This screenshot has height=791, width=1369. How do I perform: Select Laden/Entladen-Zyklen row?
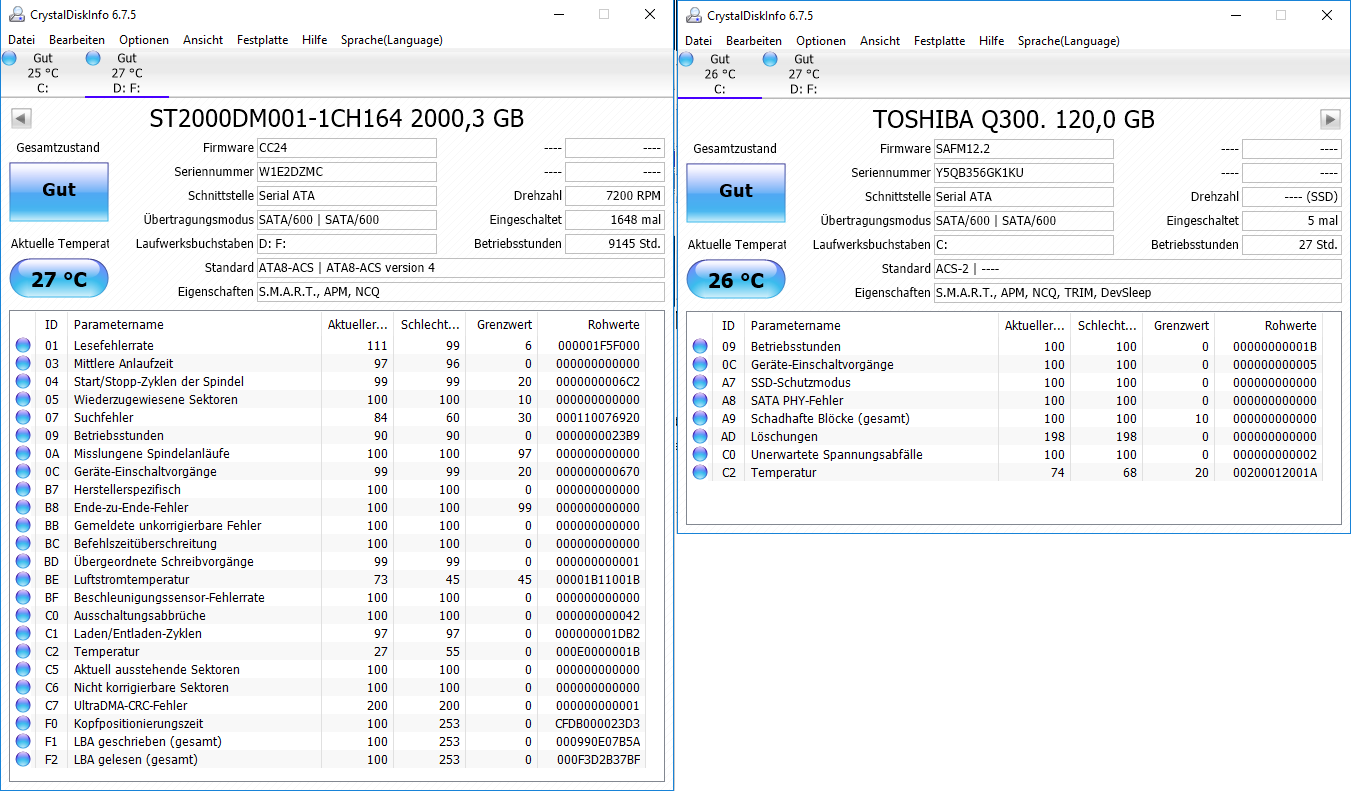328,634
